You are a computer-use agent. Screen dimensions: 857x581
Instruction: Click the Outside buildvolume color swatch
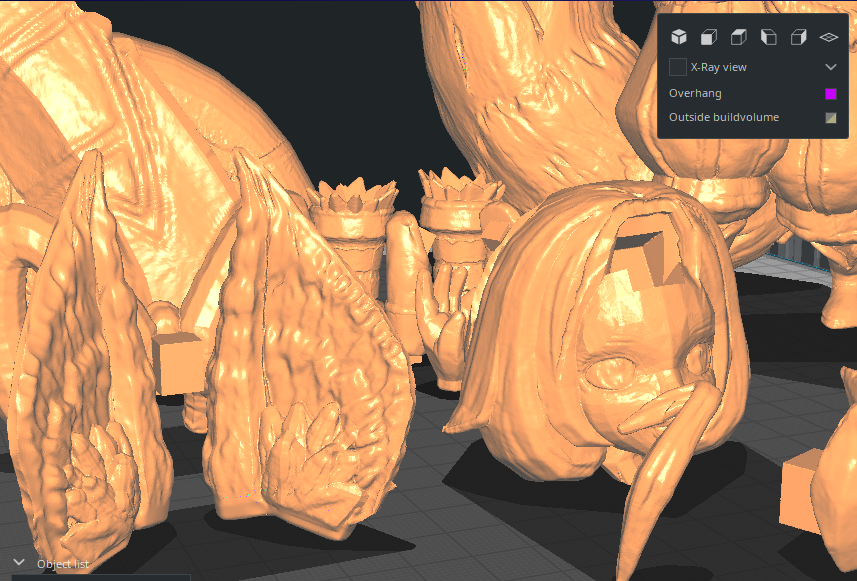coord(831,118)
